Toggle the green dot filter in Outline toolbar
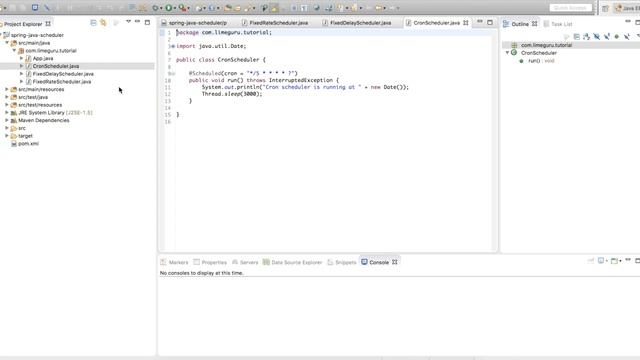 click(x=617, y=37)
